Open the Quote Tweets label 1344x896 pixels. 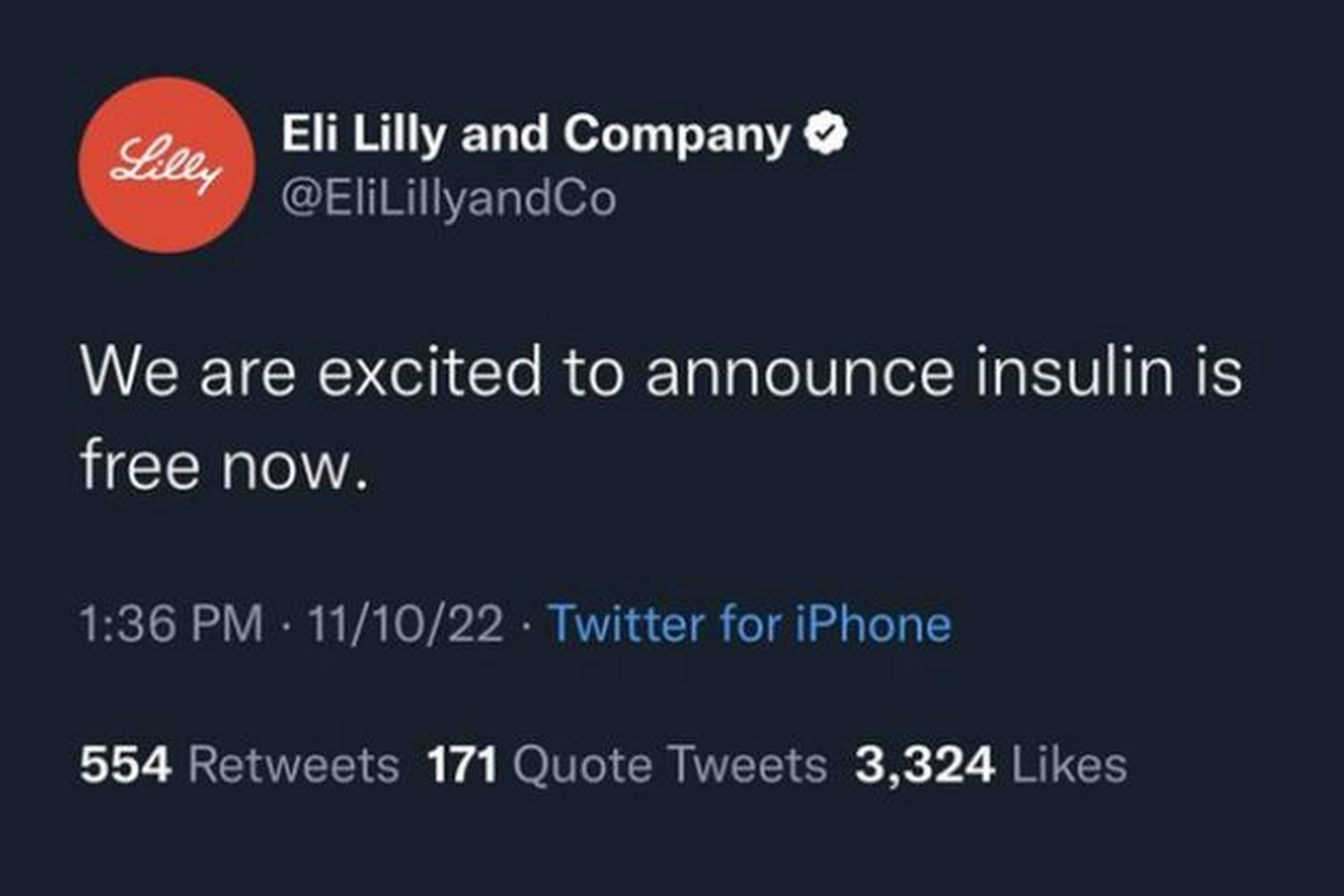tap(670, 765)
